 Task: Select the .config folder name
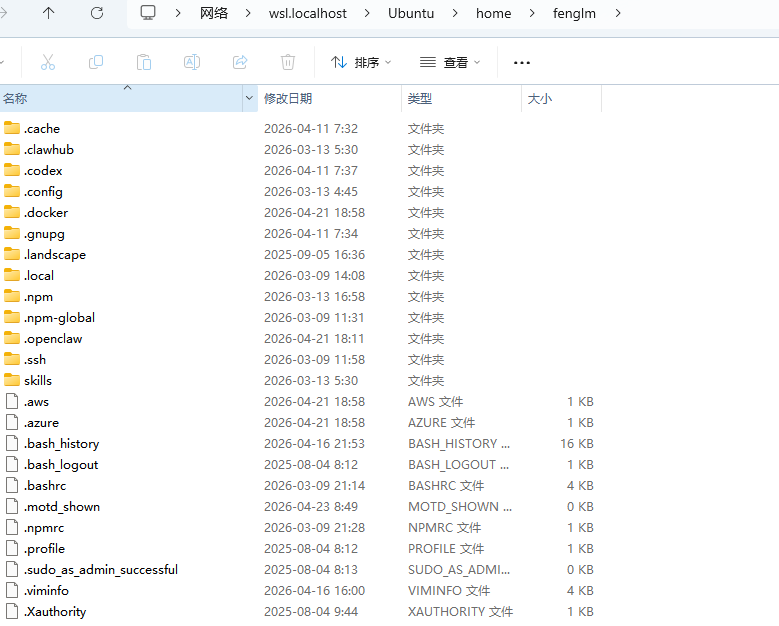[x=43, y=192]
